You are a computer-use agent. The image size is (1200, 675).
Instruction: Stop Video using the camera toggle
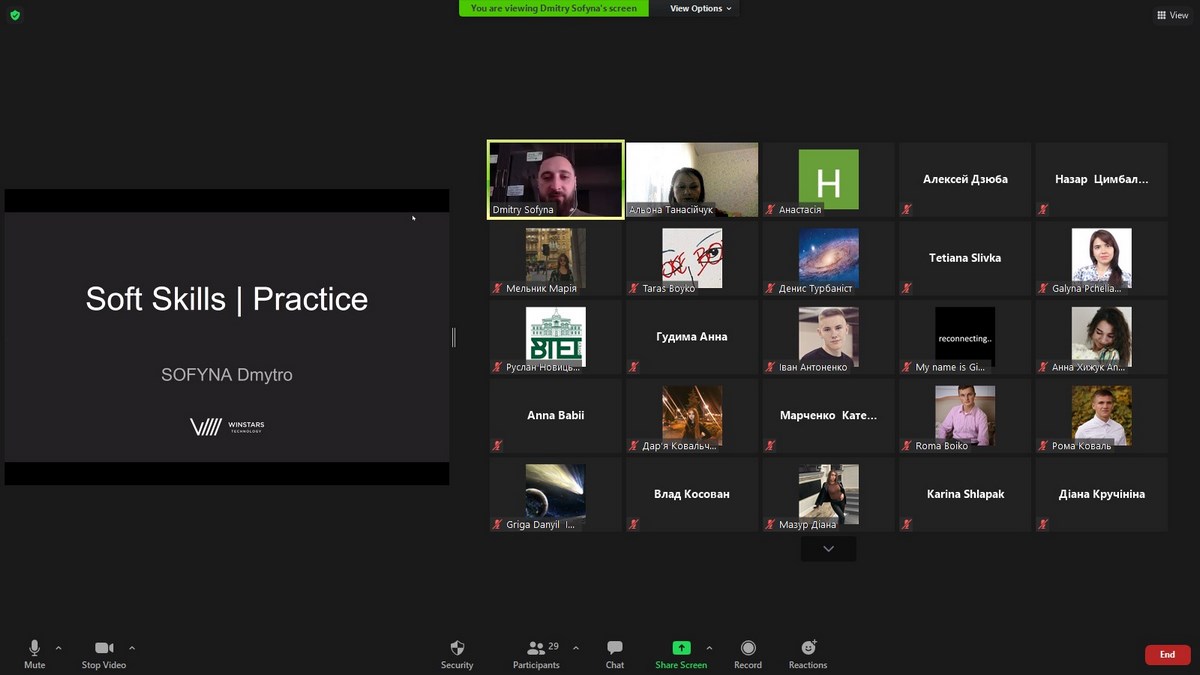pos(103,648)
